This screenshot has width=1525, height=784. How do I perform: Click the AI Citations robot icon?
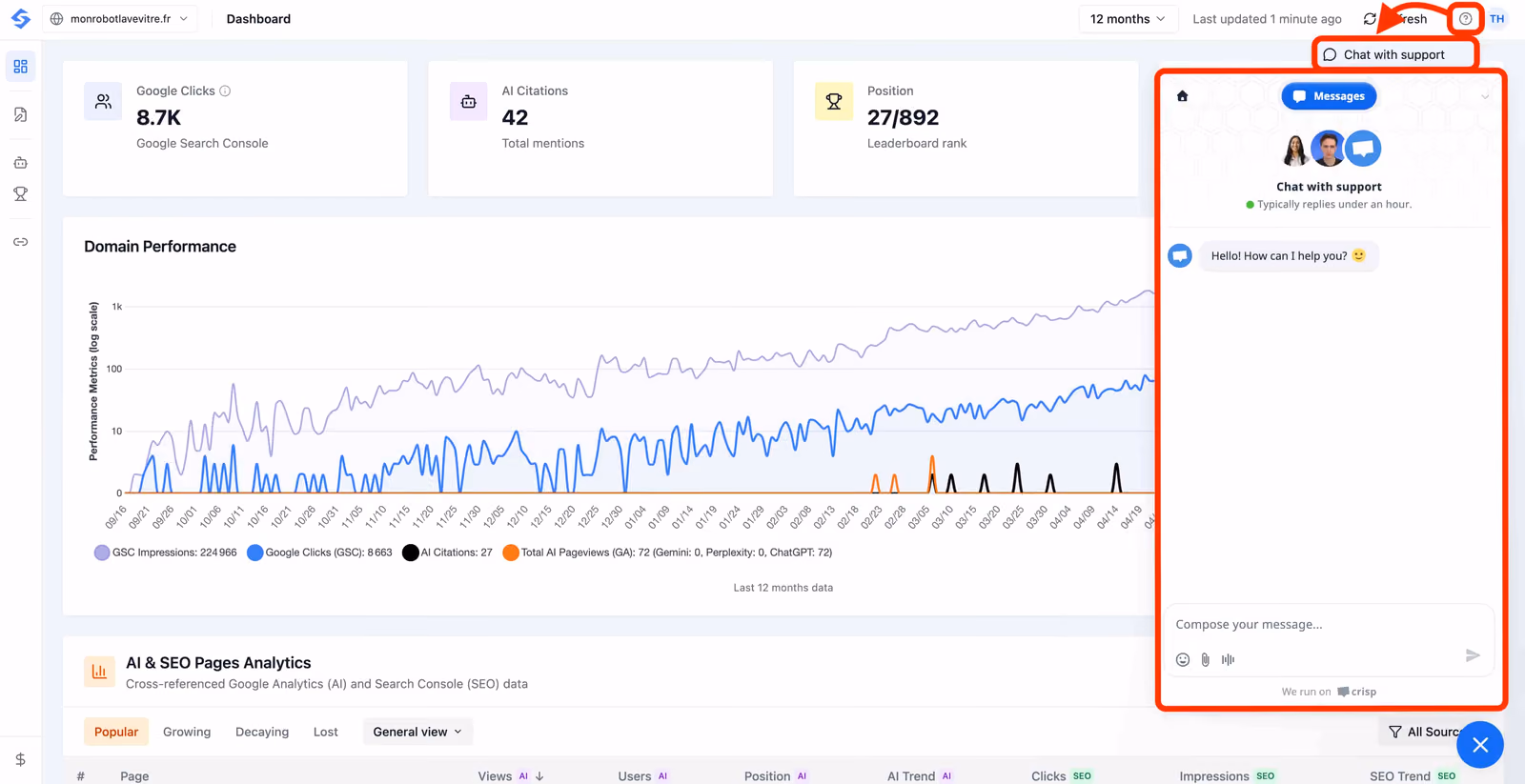pos(468,101)
